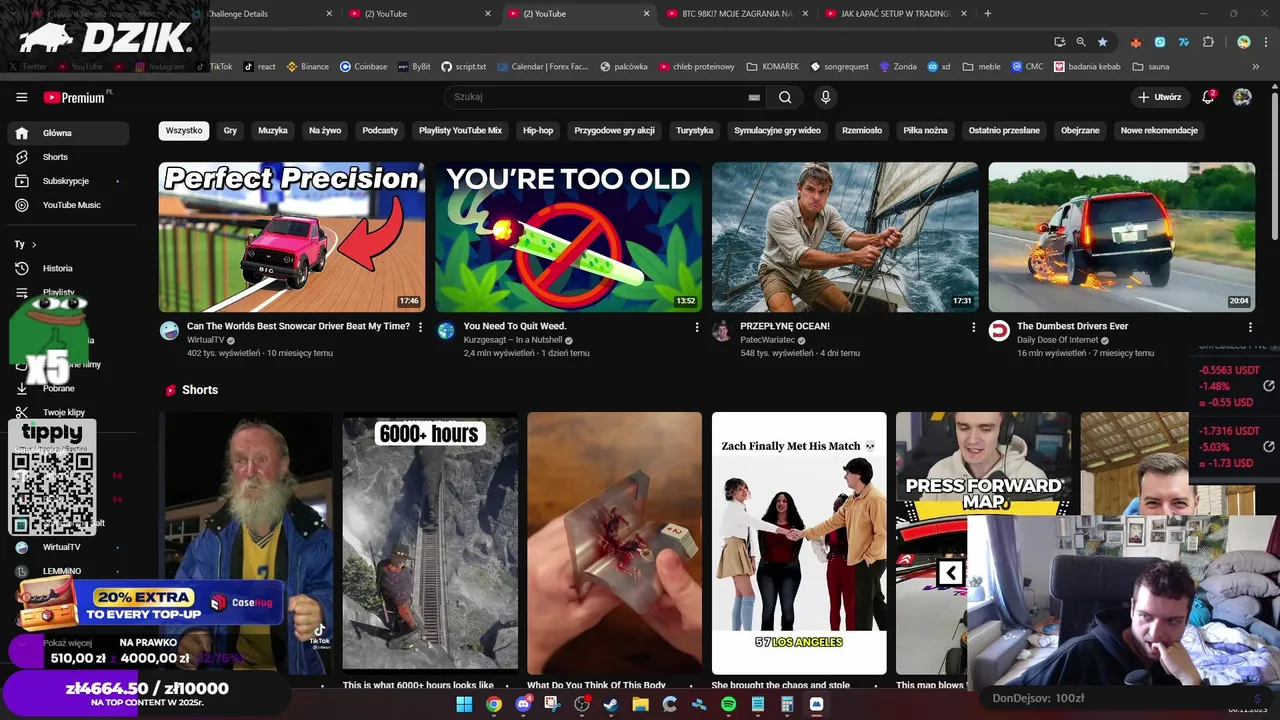Open the on-screen keyboard icon in search box
This screenshot has width=1280, height=720.
coord(754,97)
